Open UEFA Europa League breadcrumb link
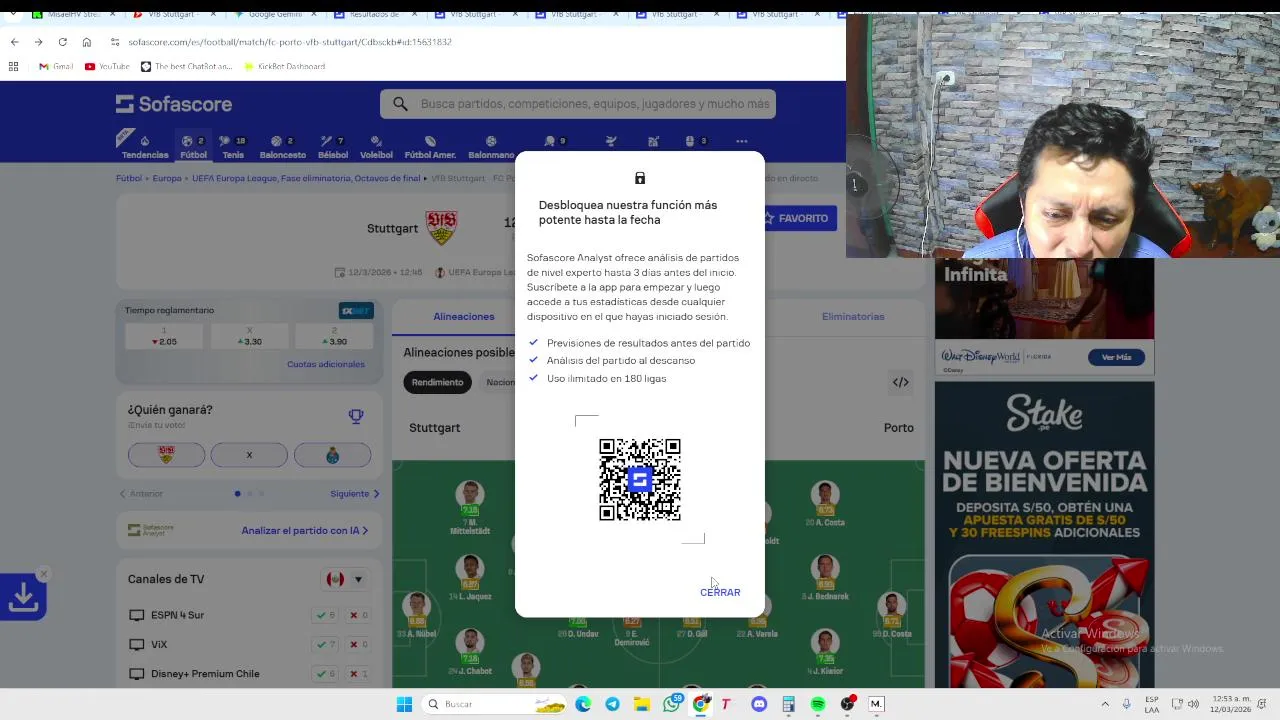Image resolution: width=1280 pixels, height=720 pixels. point(306,178)
